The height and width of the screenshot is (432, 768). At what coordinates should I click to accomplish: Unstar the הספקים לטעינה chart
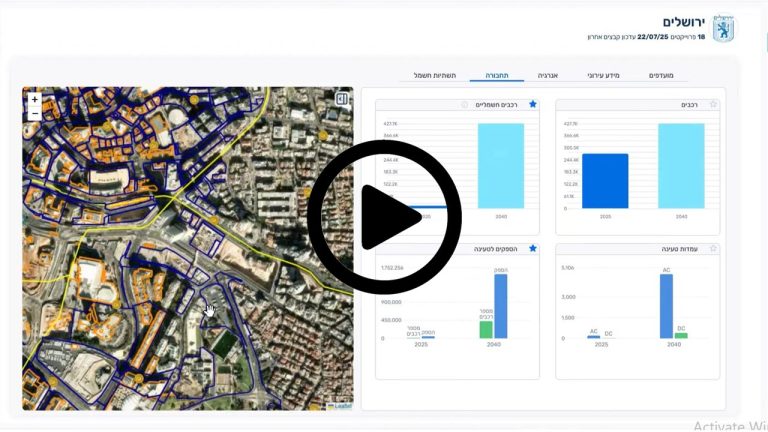[x=532, y=248]
